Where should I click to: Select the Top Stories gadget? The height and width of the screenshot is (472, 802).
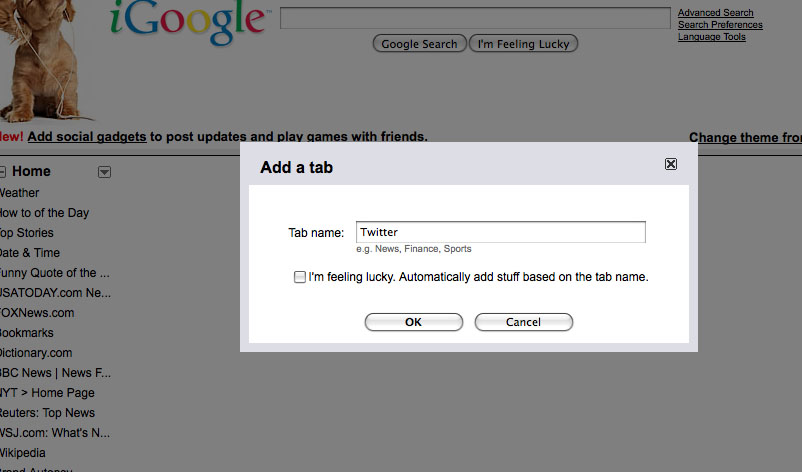click(27, 233)
